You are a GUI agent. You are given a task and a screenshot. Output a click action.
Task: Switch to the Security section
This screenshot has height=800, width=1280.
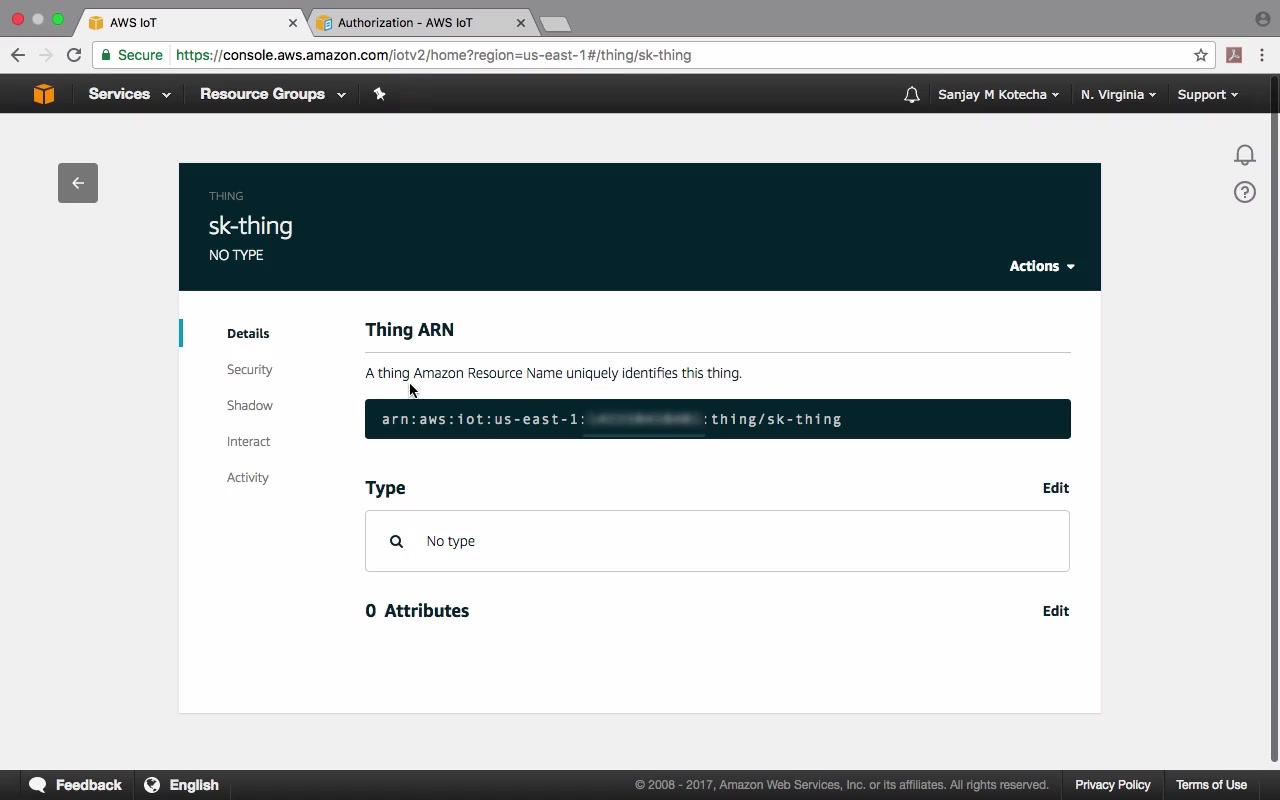tap(249, 370)
